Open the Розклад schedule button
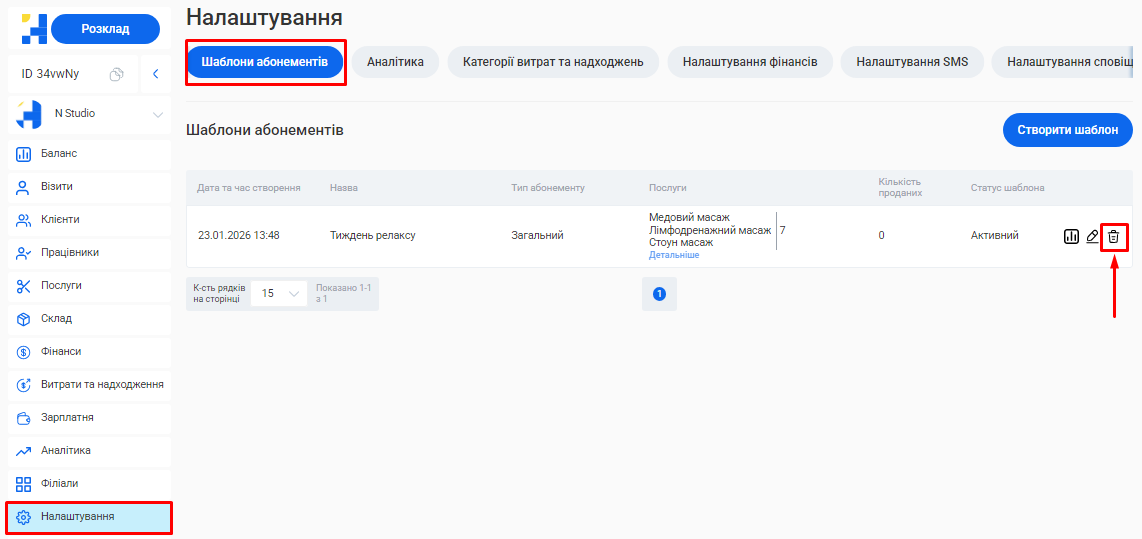 coord(106,29)
